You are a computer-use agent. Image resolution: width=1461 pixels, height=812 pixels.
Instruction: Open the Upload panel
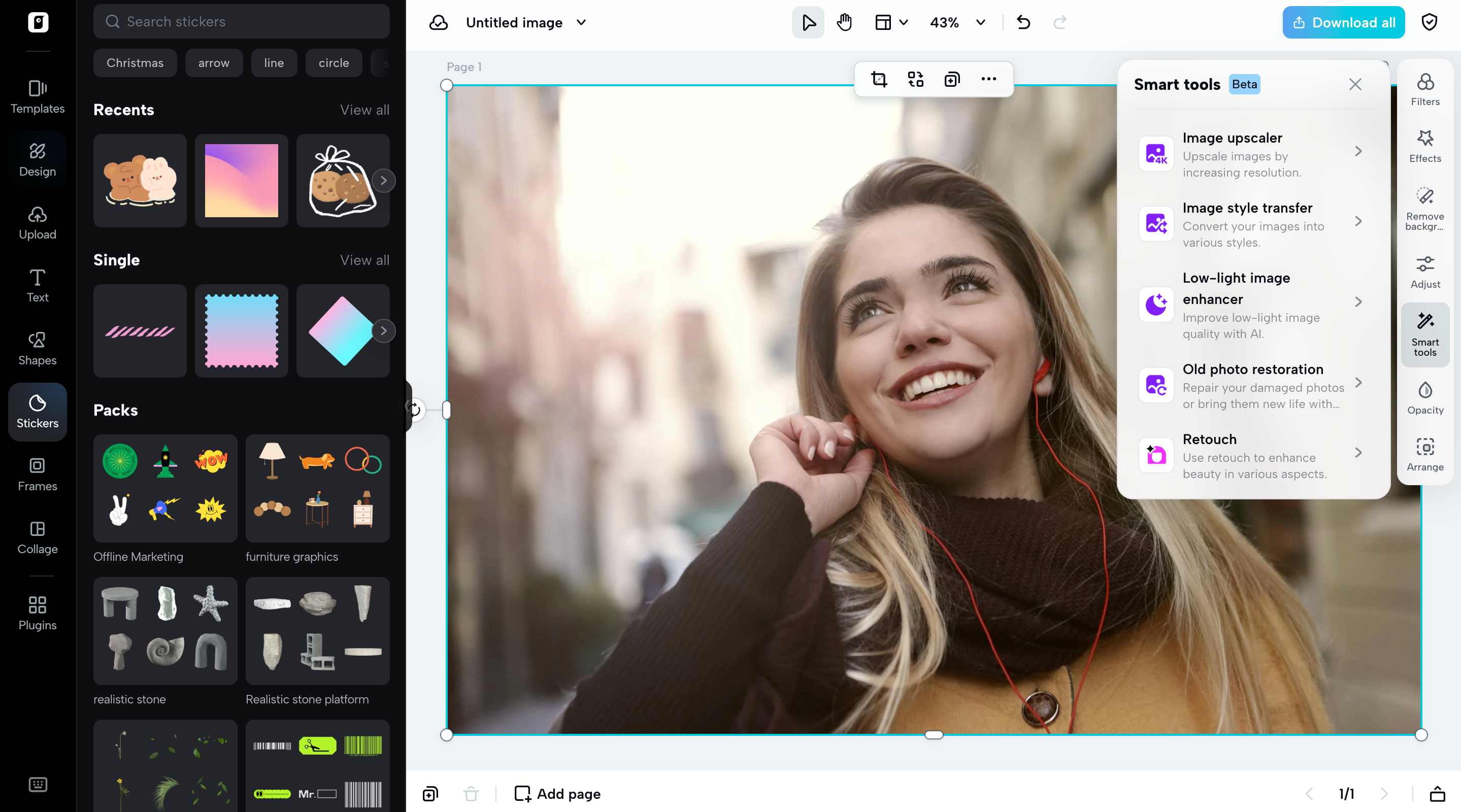point(37,222)
